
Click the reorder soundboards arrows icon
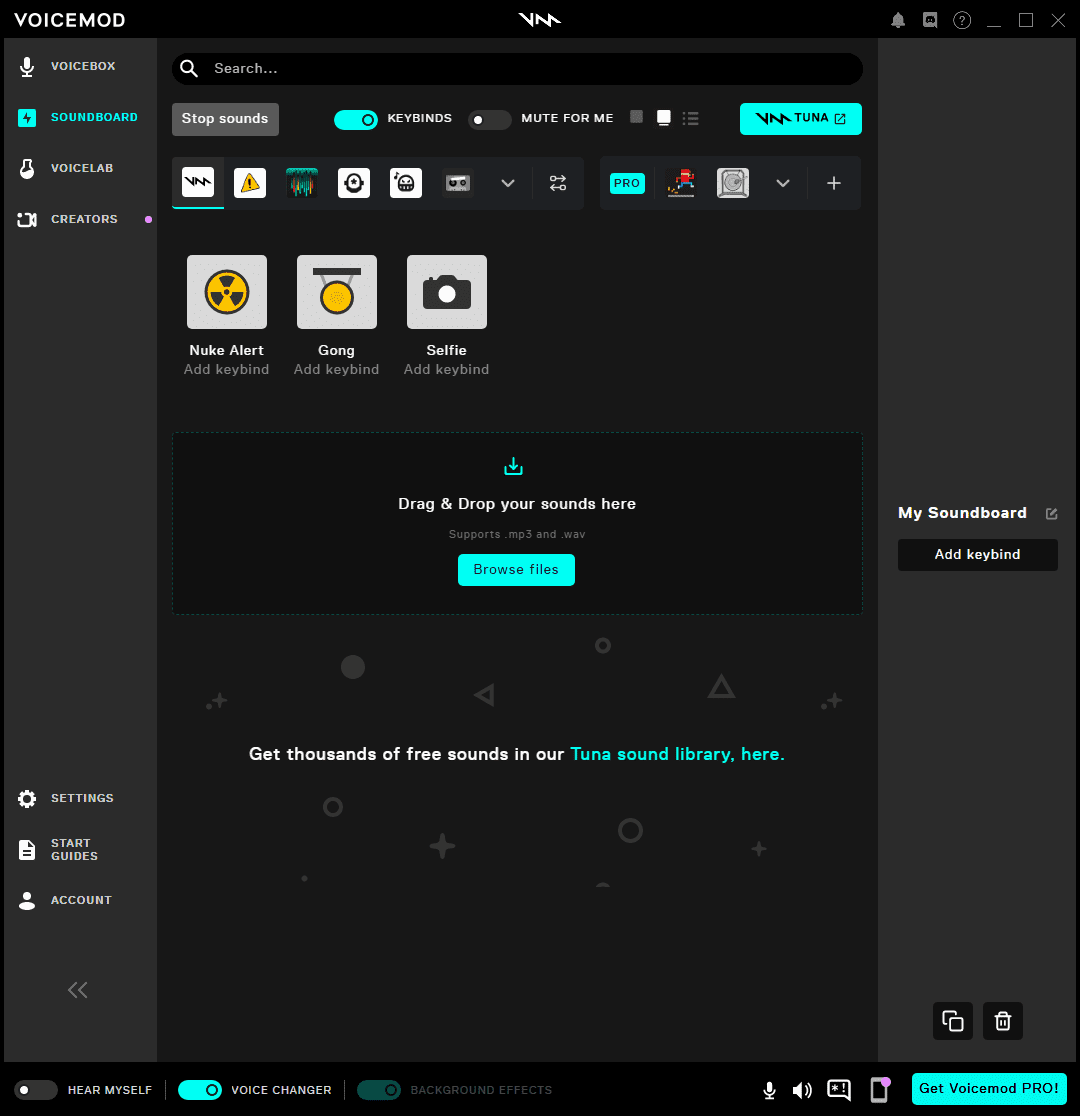(x=558, y=183)
